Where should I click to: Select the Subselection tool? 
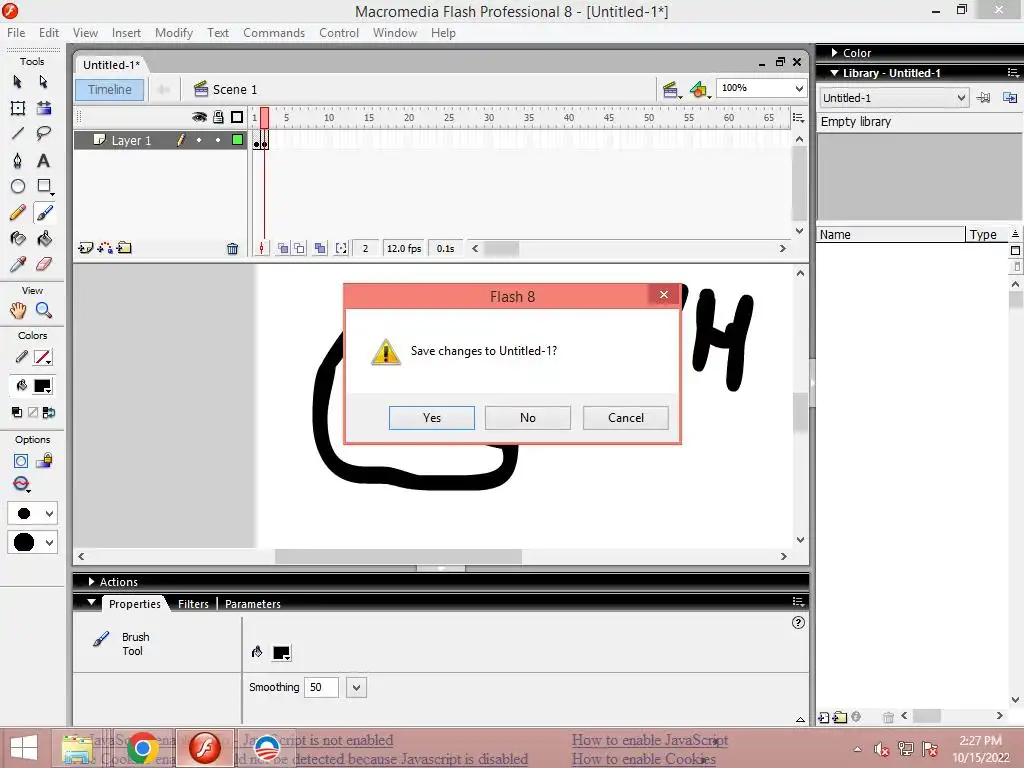(43, 82)
